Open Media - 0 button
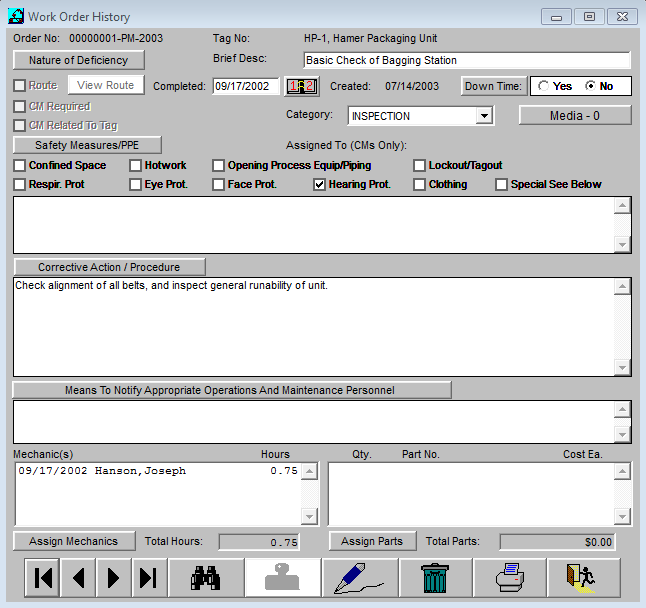The image size is (646, 608). (575, 115)
